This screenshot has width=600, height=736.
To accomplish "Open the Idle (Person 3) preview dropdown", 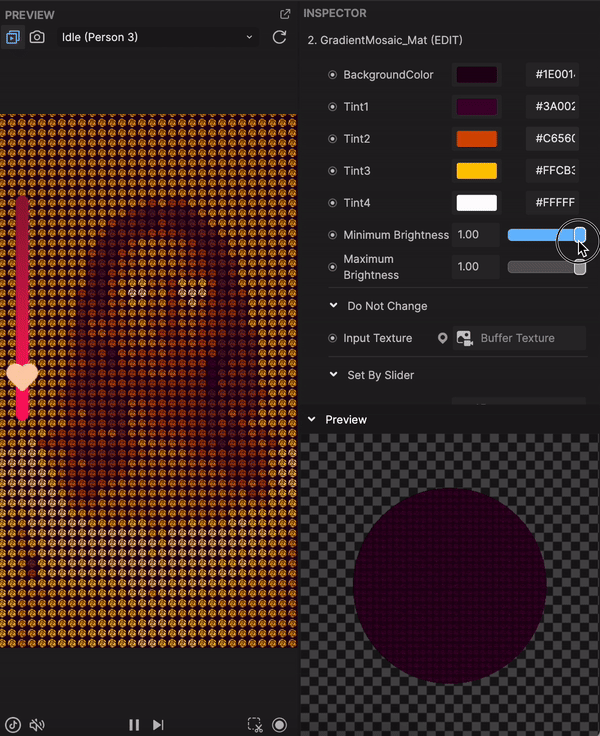I will (157, 37).
